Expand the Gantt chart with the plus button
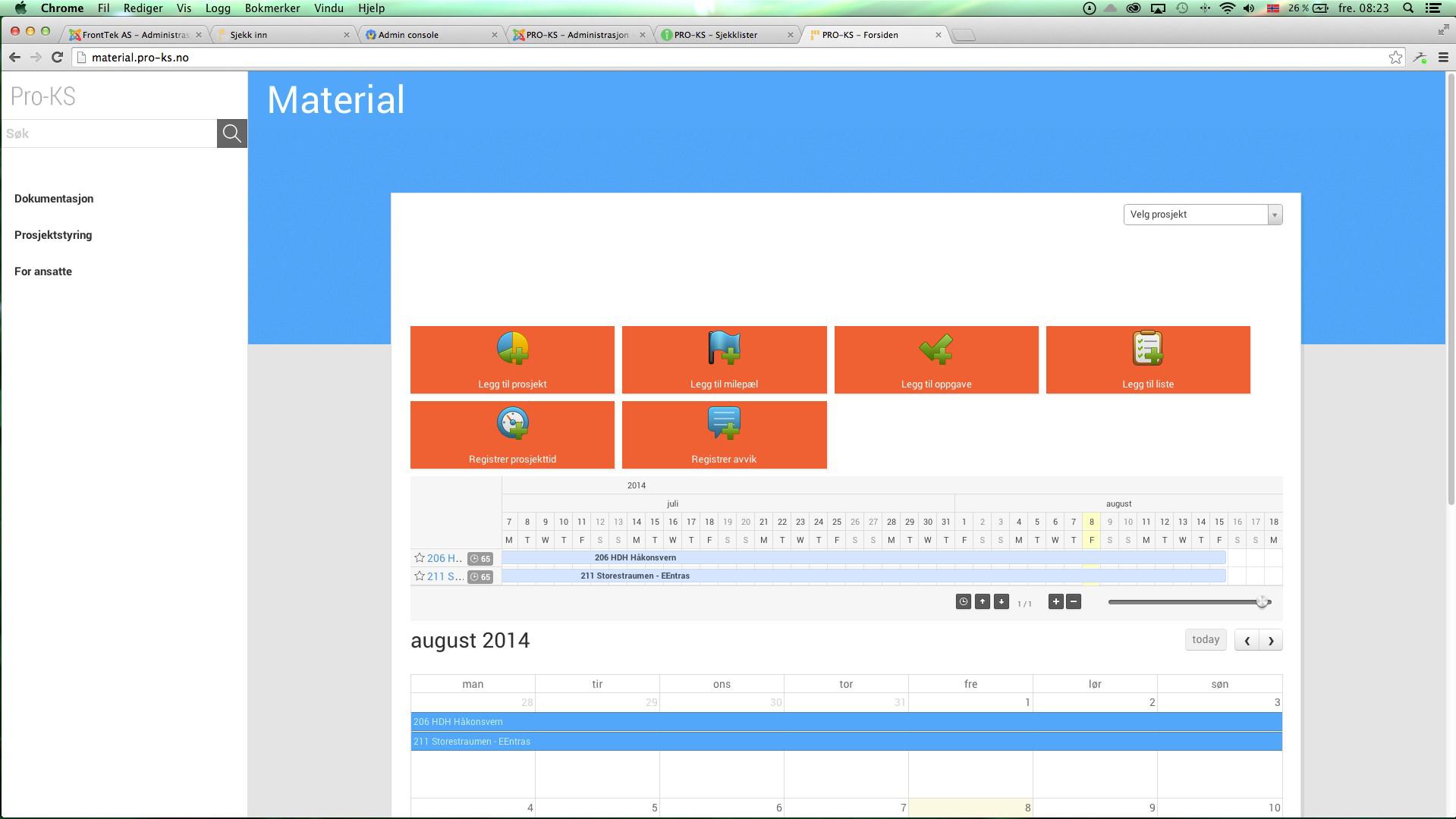This screenshot has height=819, width=1456. pos(1055,602)
